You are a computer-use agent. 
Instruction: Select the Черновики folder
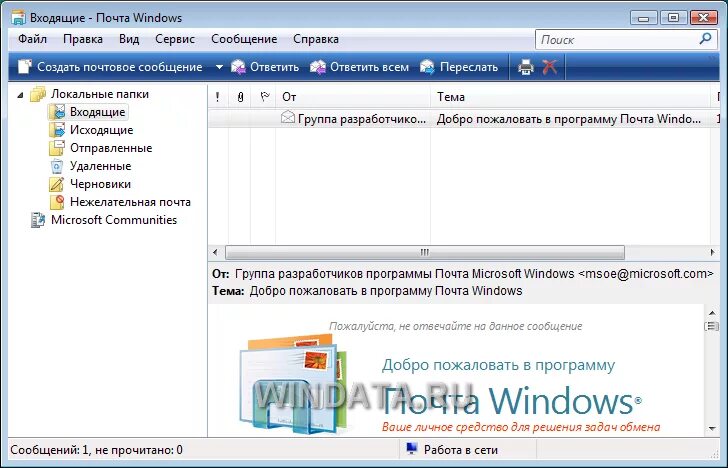pyautogui.click(x=100, y=184)
